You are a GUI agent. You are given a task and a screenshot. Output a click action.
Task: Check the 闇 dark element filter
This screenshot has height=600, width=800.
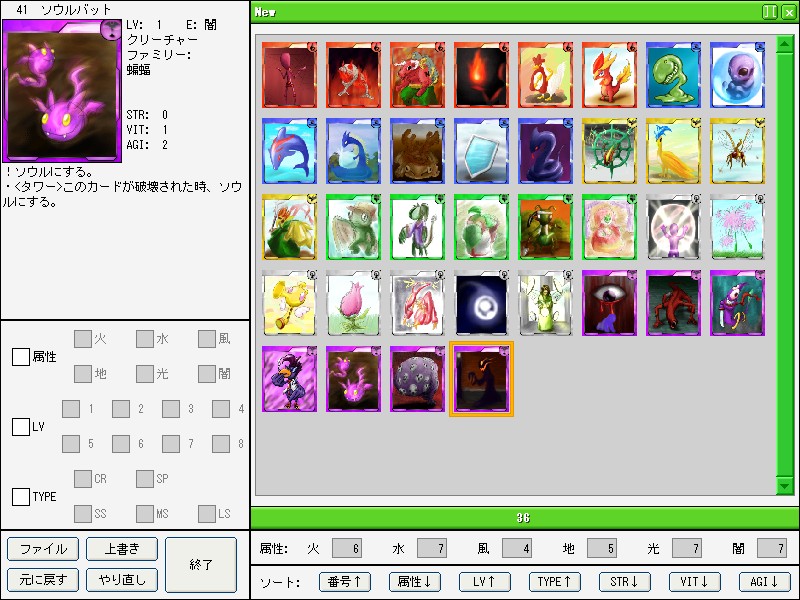coord(207,374)
